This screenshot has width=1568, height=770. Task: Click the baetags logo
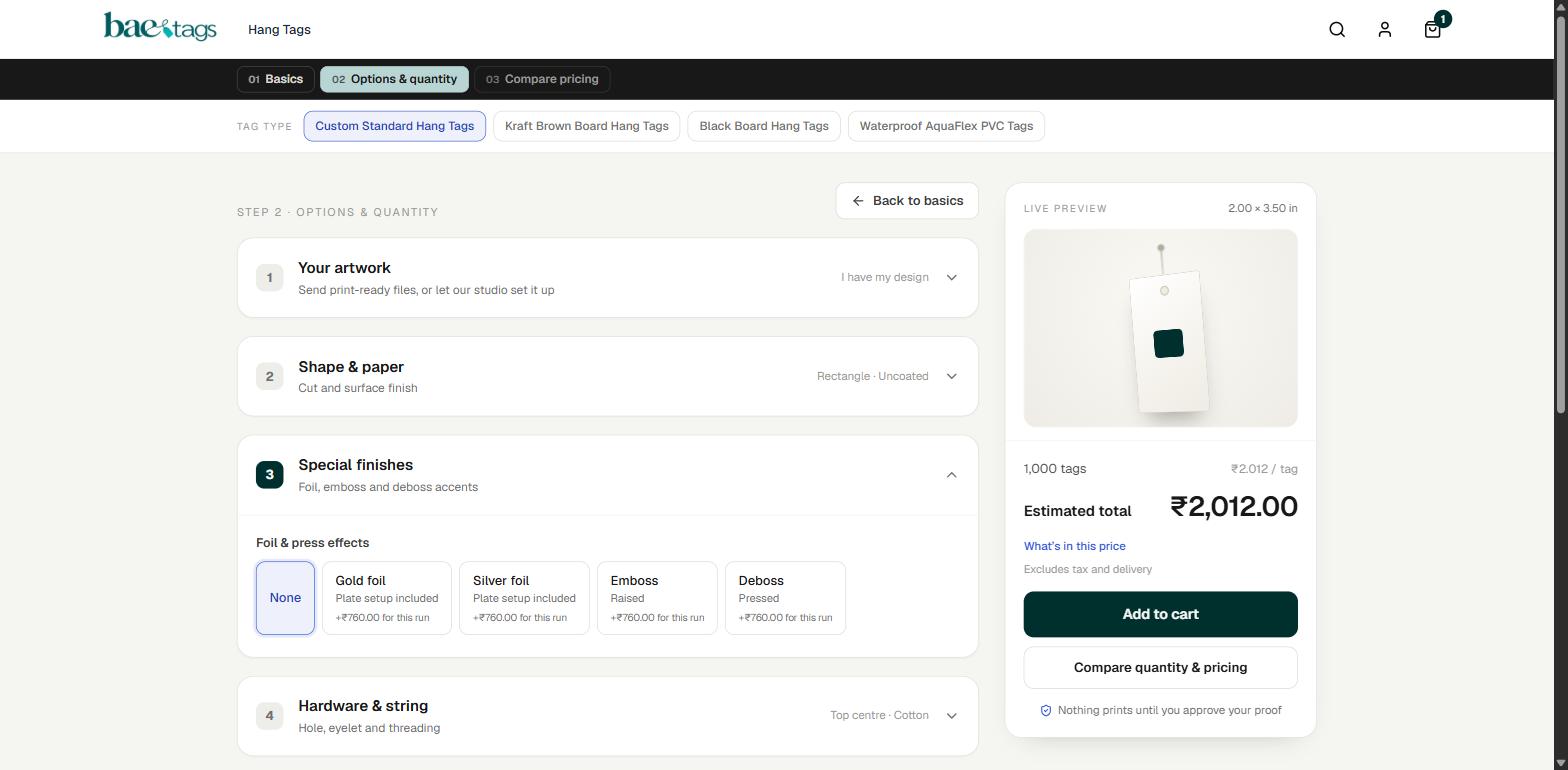click(160, 27)
